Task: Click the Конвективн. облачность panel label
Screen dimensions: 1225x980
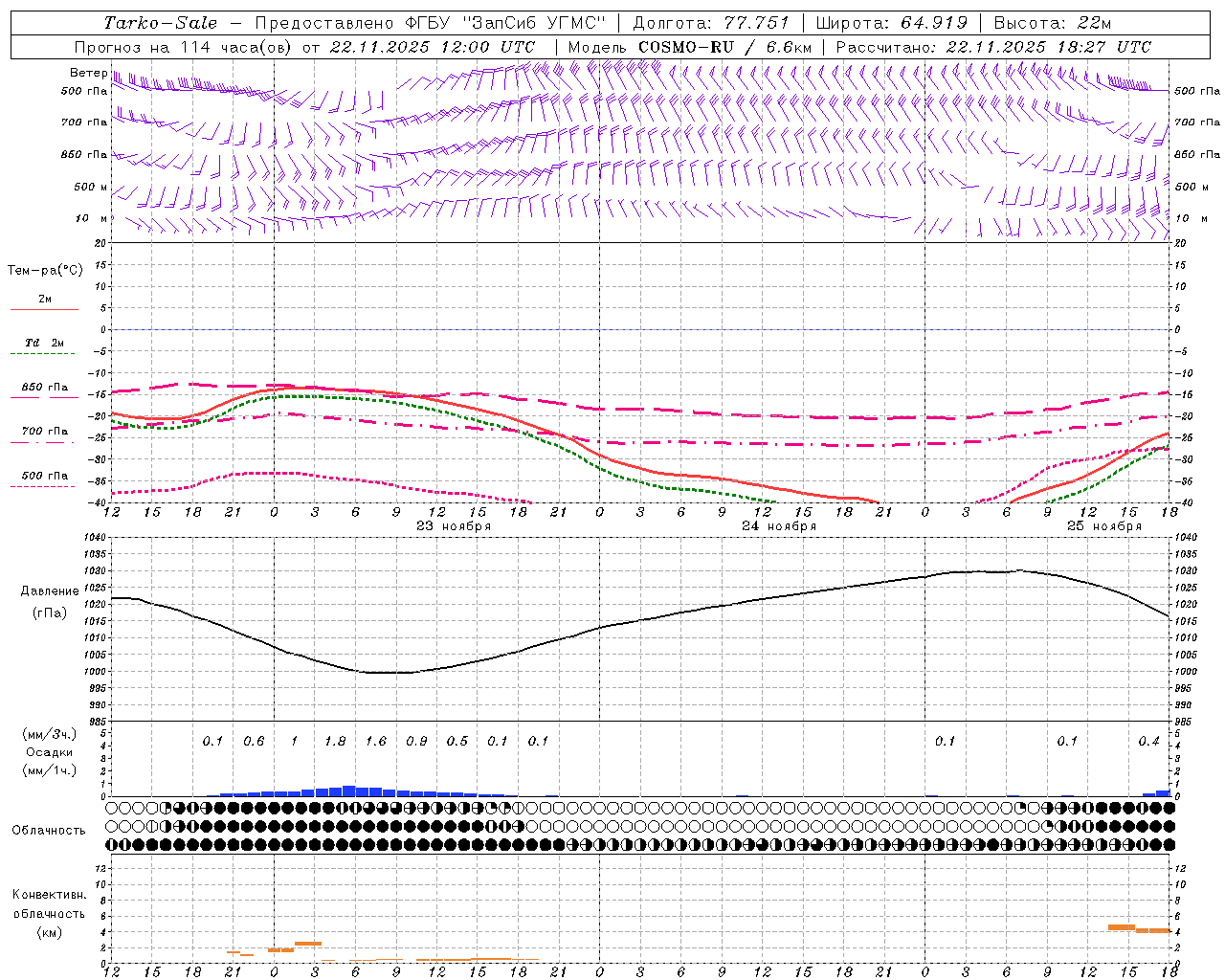Action: pos(50,913)
